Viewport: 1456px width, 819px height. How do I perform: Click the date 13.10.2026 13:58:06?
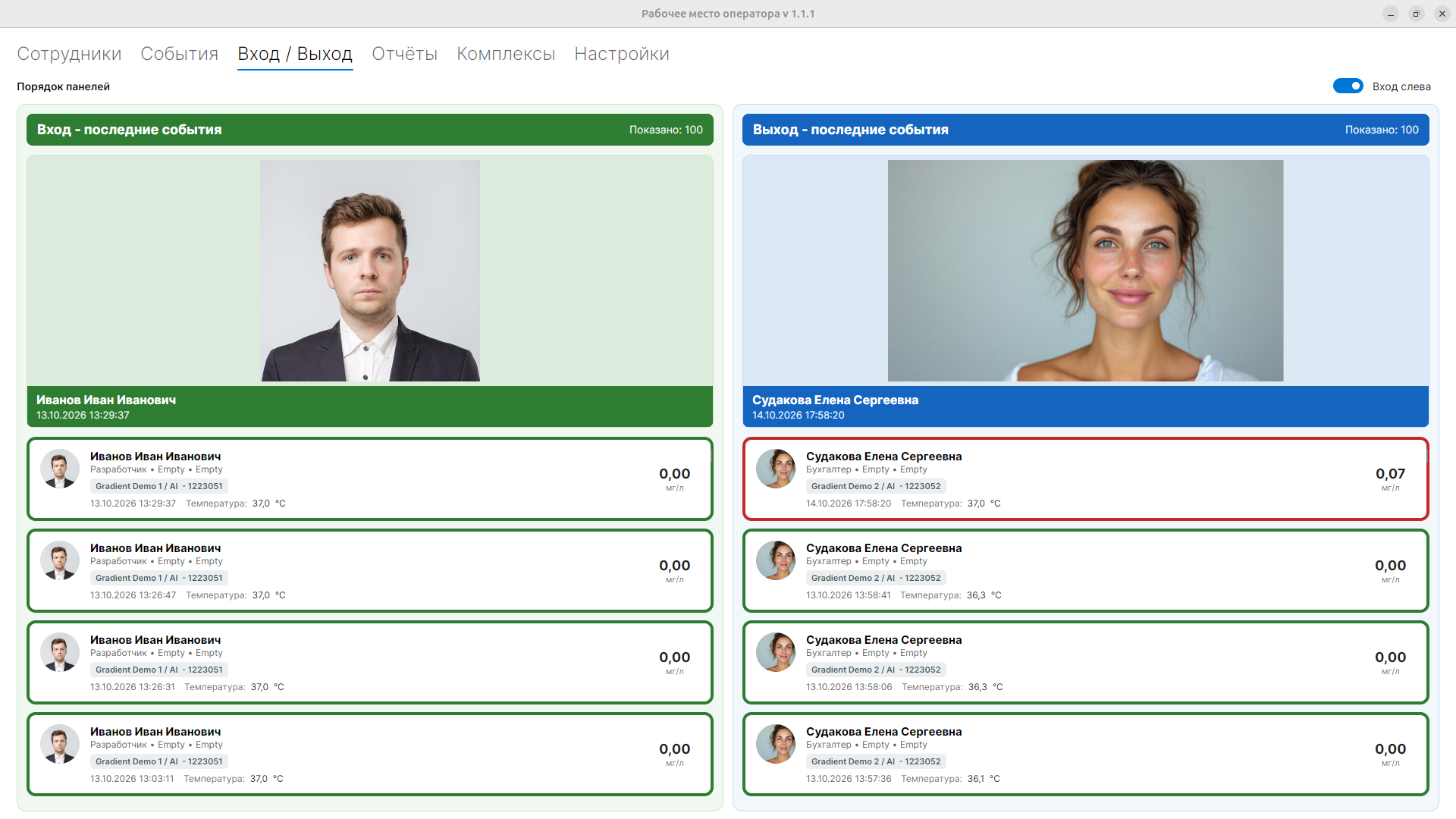pos(849,687)
